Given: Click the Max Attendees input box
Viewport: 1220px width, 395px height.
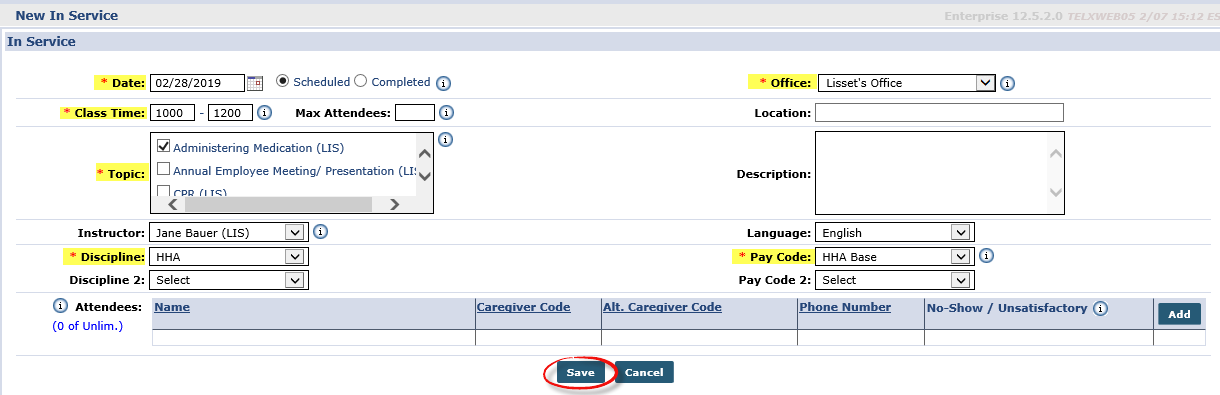Looking at the screenshot, I should pos(415,113).
